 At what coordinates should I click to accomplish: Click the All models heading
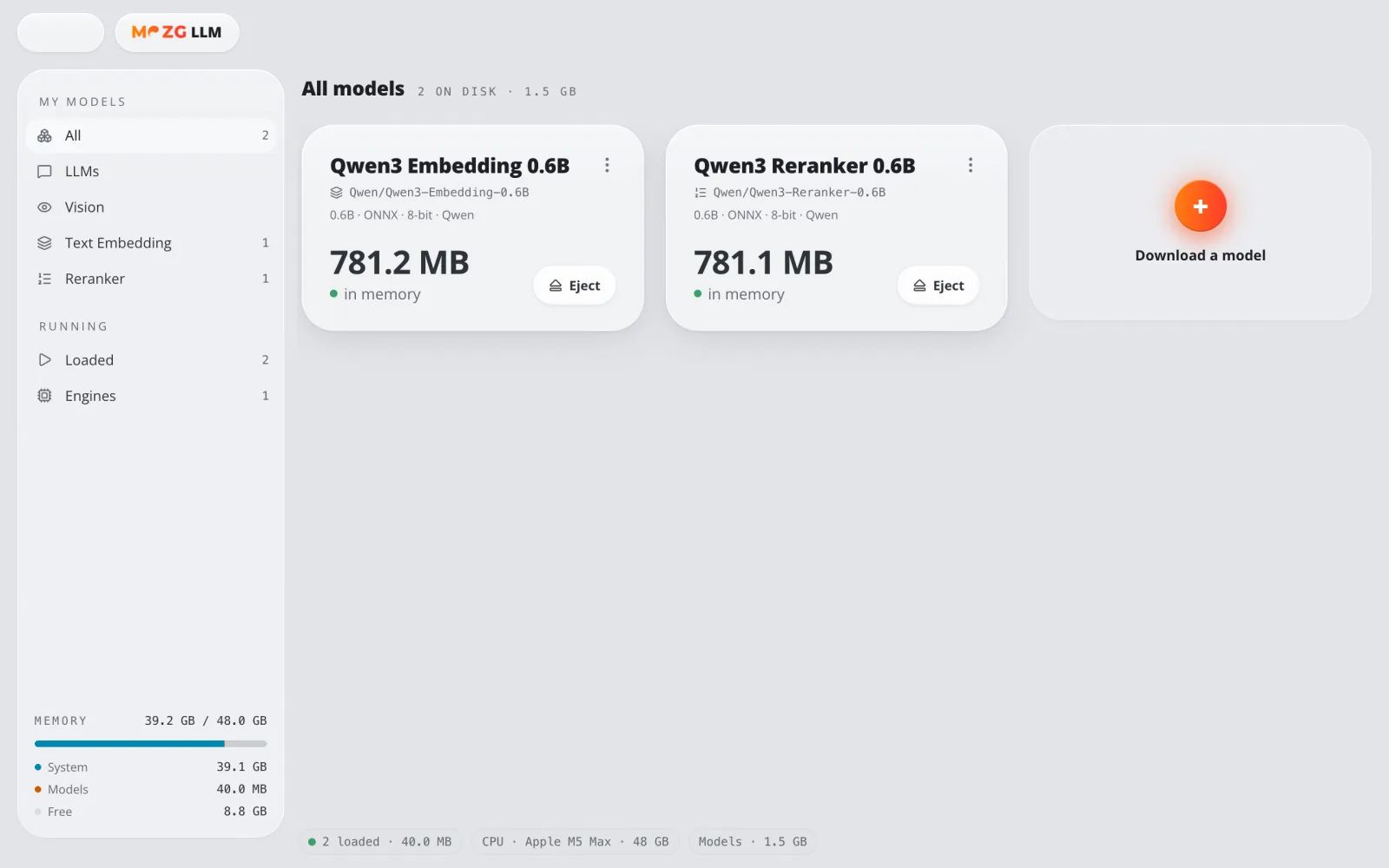[x=352, y=89]
